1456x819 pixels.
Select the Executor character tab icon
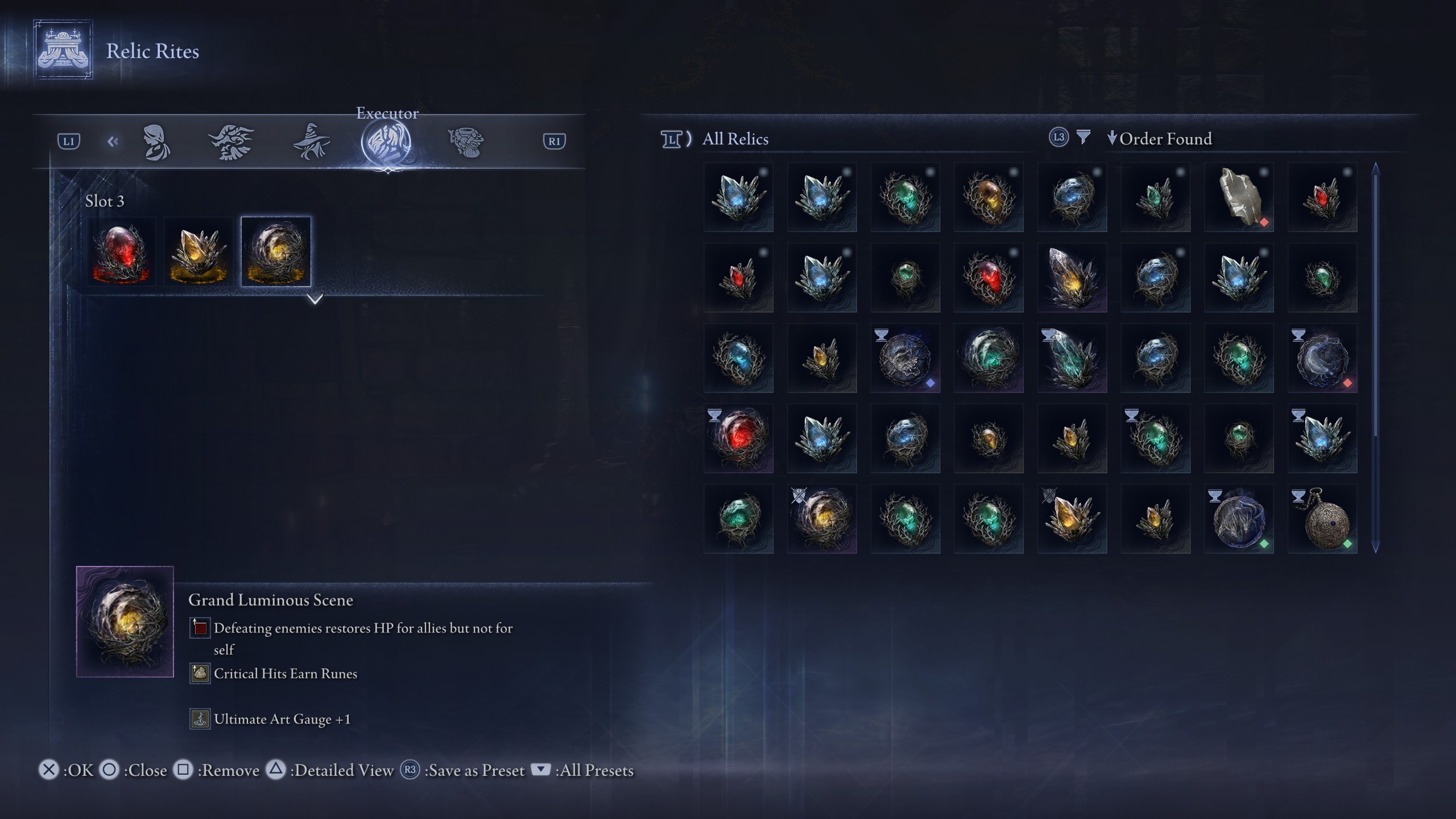387,142
